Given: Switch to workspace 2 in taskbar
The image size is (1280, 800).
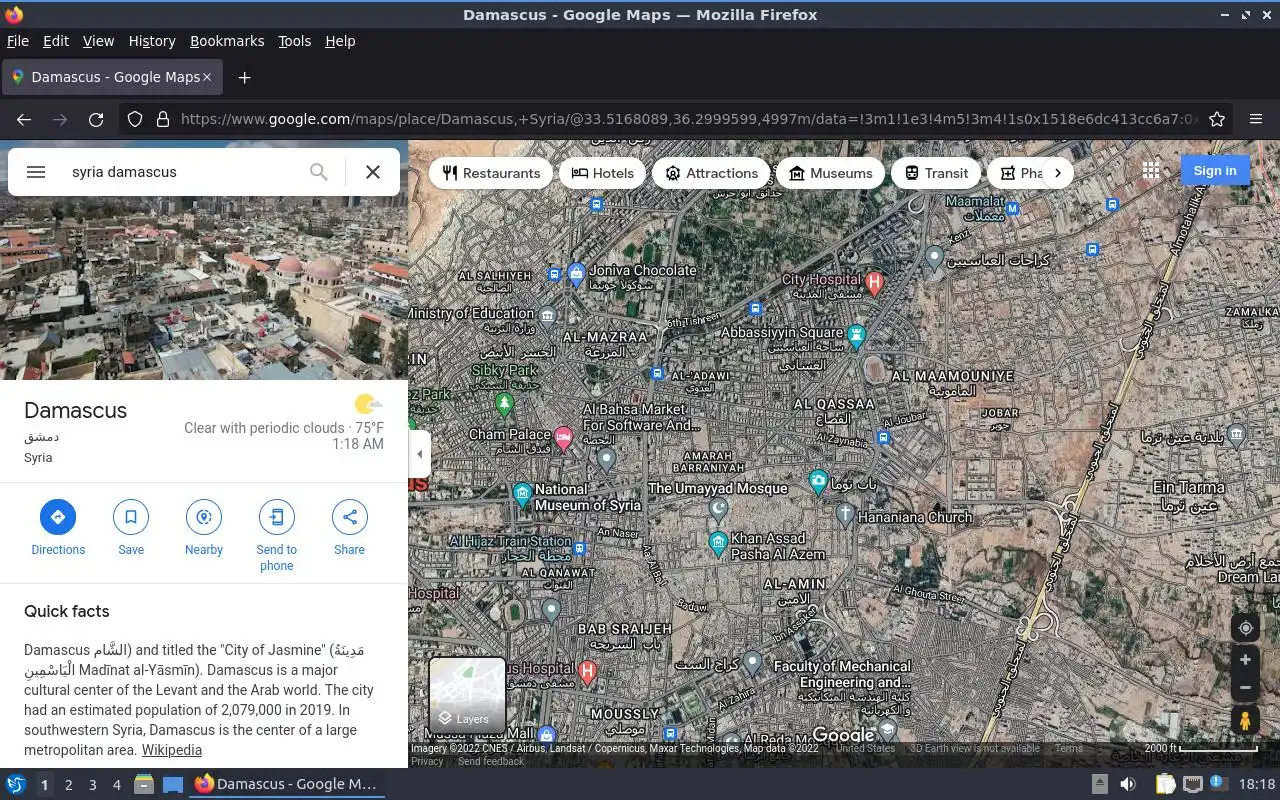Looking at the screenshot, I should [68, 785].
